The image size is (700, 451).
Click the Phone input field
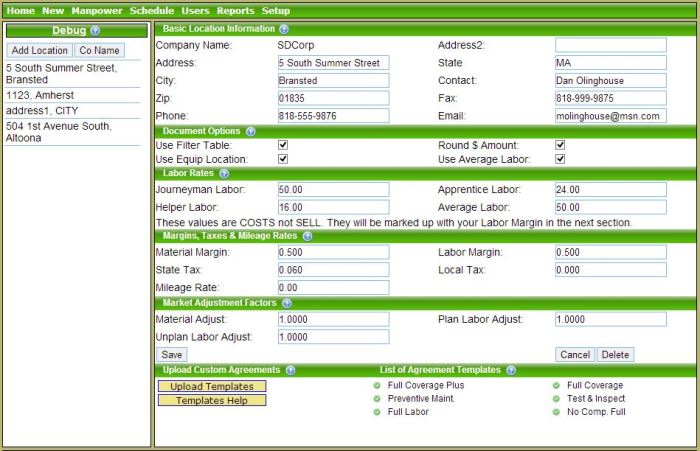coord(333,116)
